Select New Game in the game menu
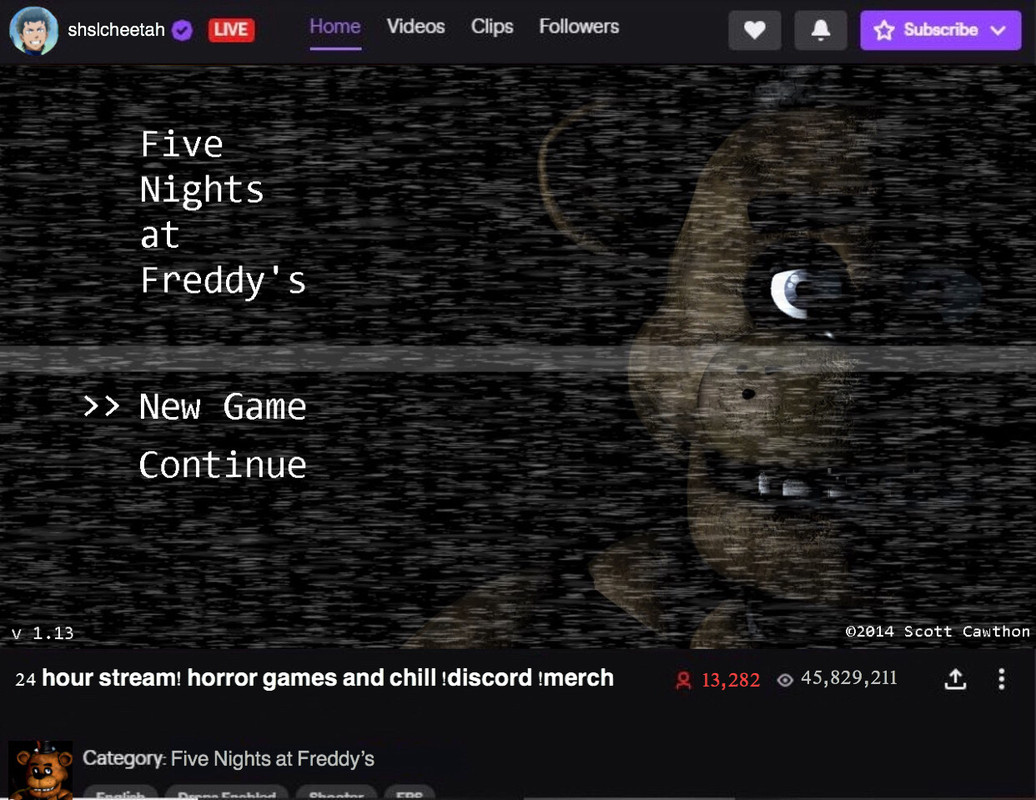The image size is (1036, 800). 223,406
